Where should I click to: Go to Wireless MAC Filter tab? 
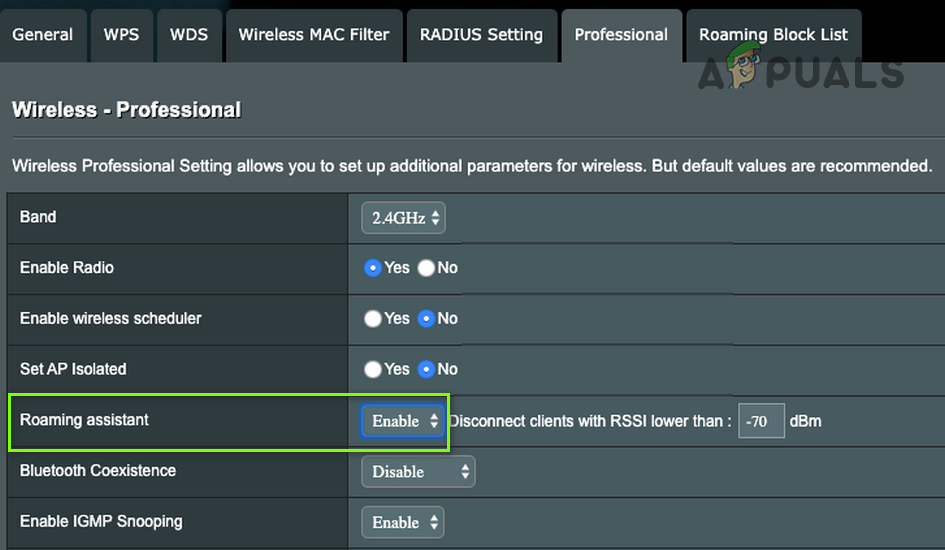pyautogui.click(x=314, y=35)
